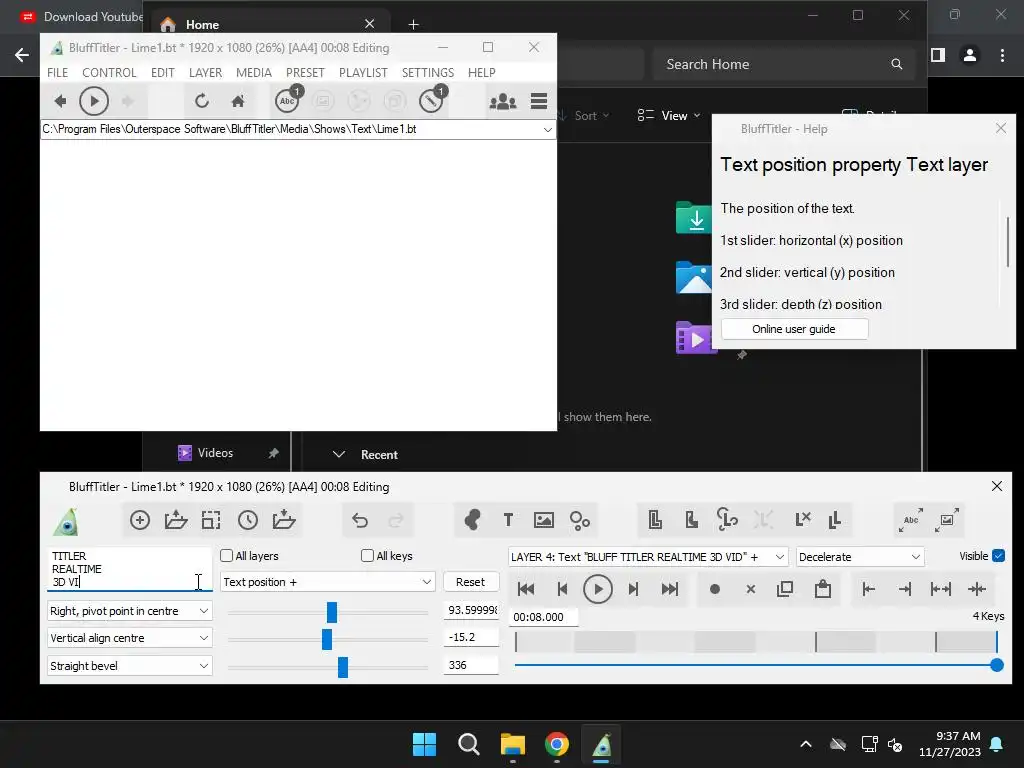Click the depth position slider handle
This screenshot has width=1024, height=768.
[x=343, y=667]
